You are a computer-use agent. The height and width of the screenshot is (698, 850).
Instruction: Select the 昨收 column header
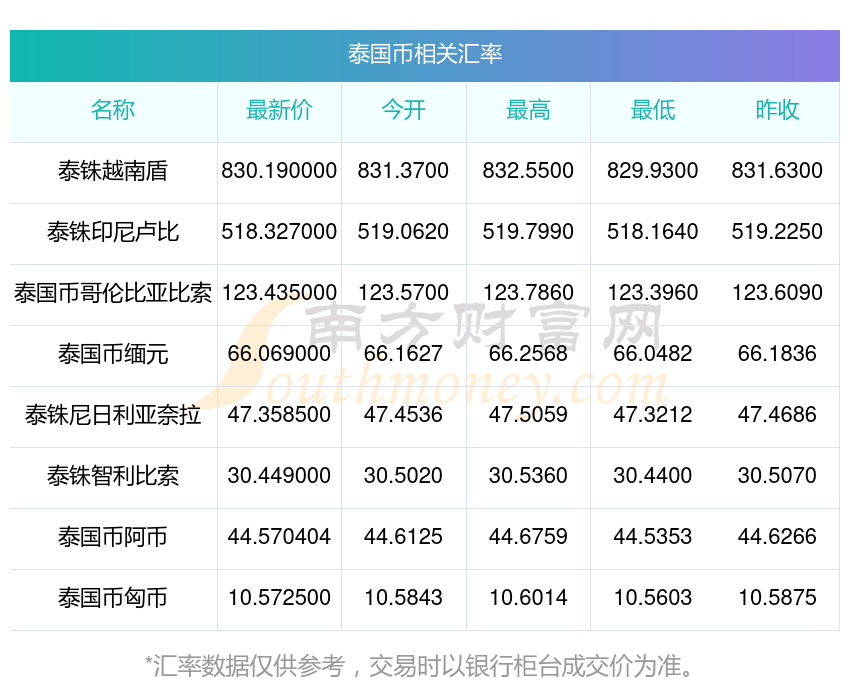(x=777, y=110)
